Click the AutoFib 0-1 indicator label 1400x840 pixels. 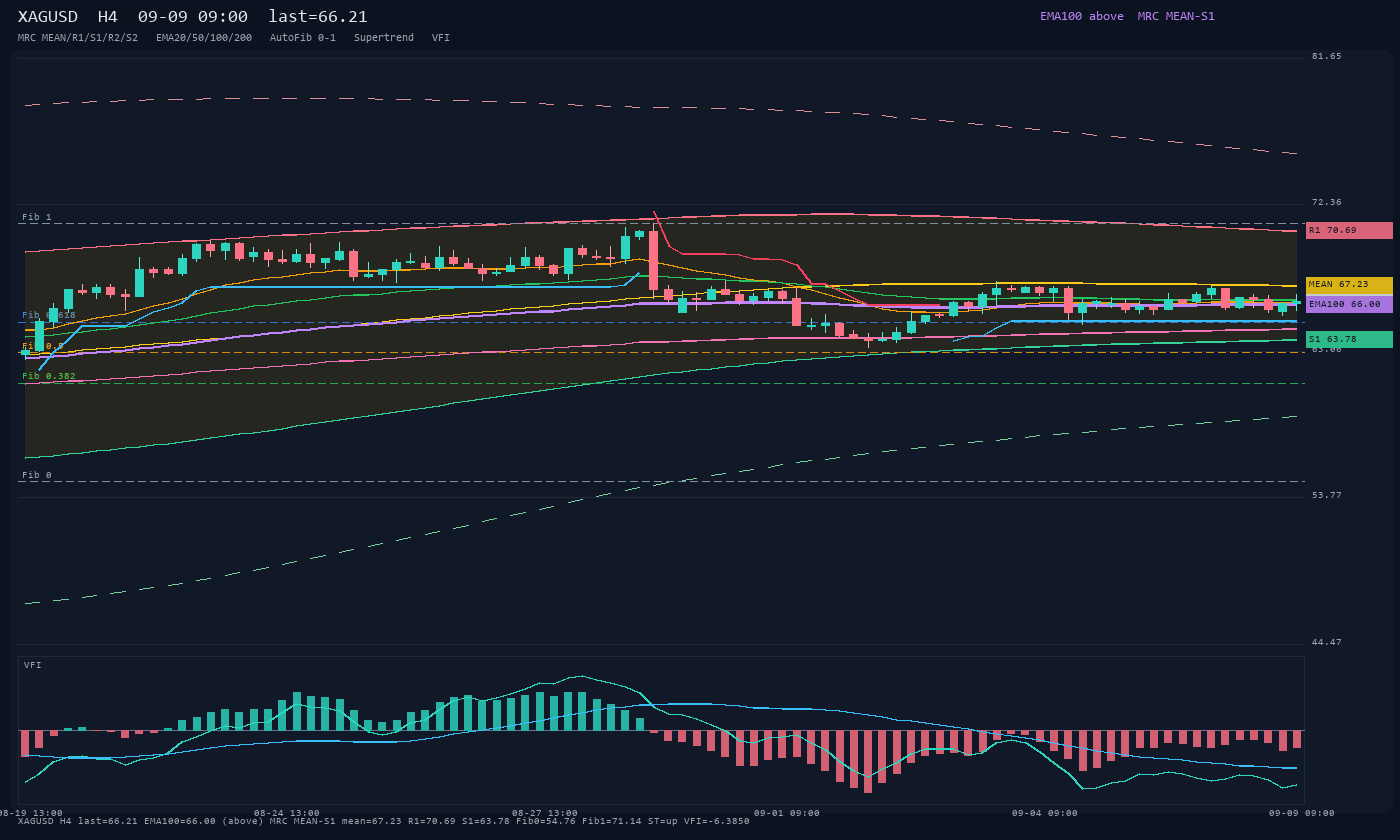(x=303, y=38)
